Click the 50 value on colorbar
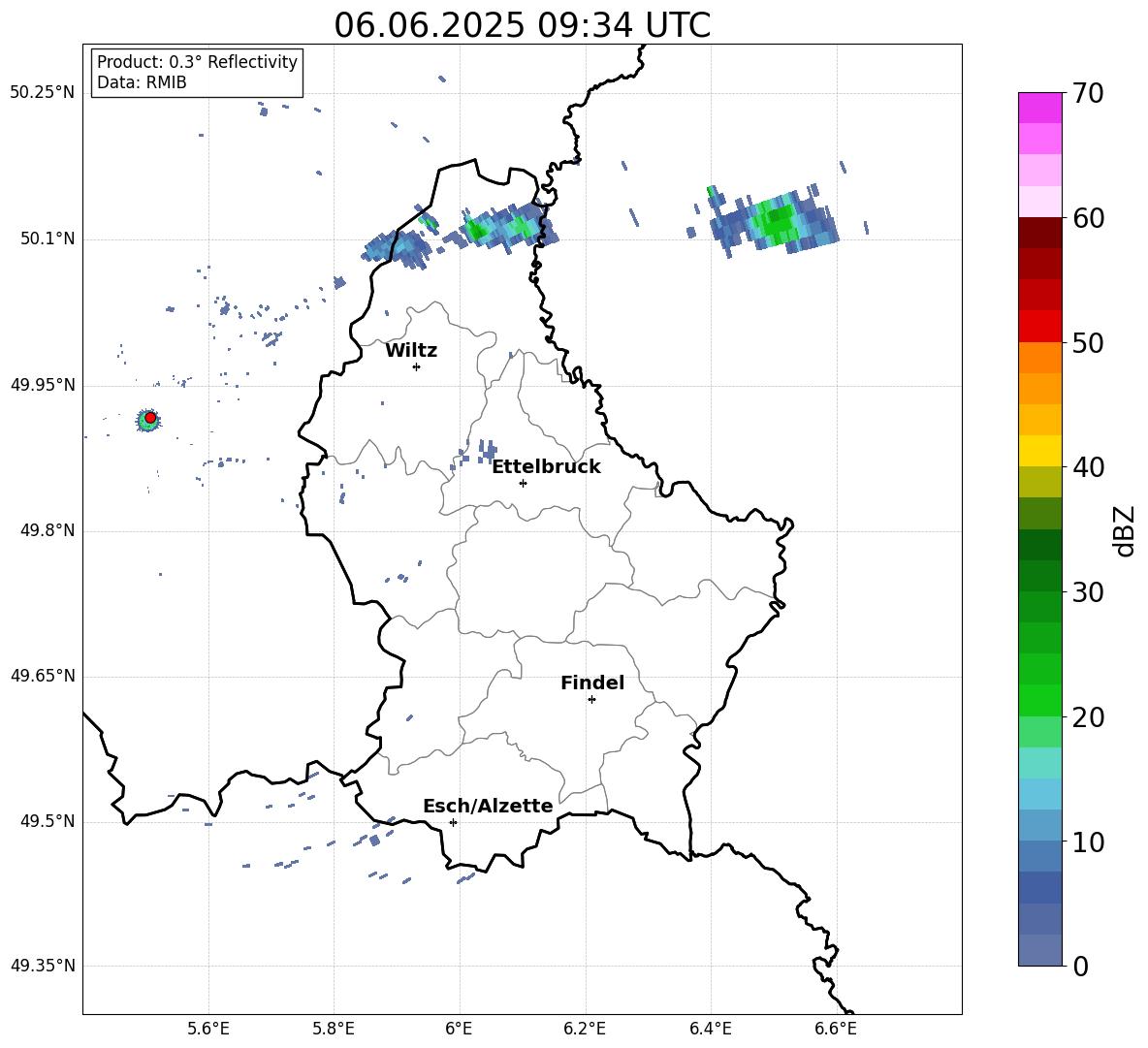Image resolution: width=1148 pixels, height=1048 pixels. 1088,342
